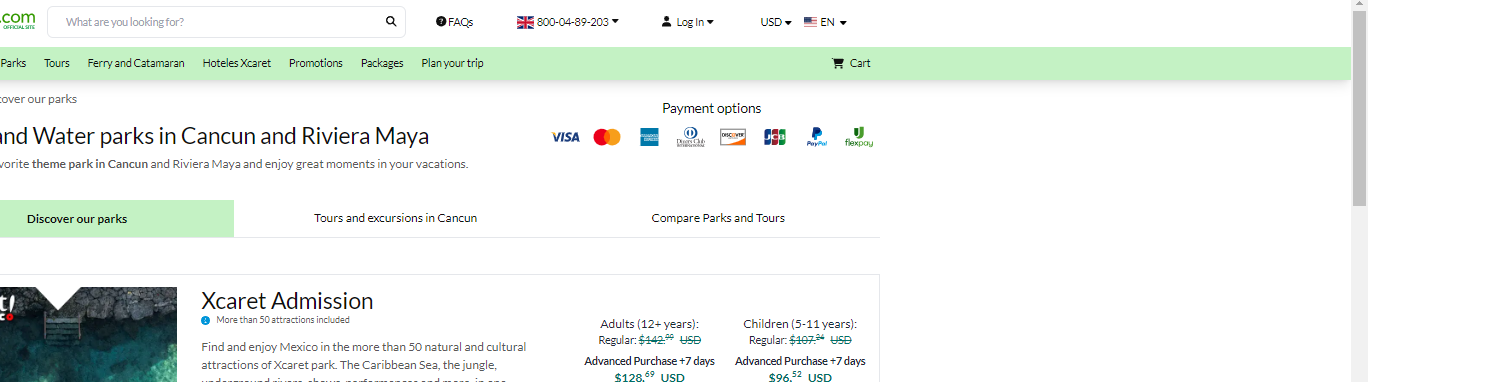Expand the EN language selector

826,22
